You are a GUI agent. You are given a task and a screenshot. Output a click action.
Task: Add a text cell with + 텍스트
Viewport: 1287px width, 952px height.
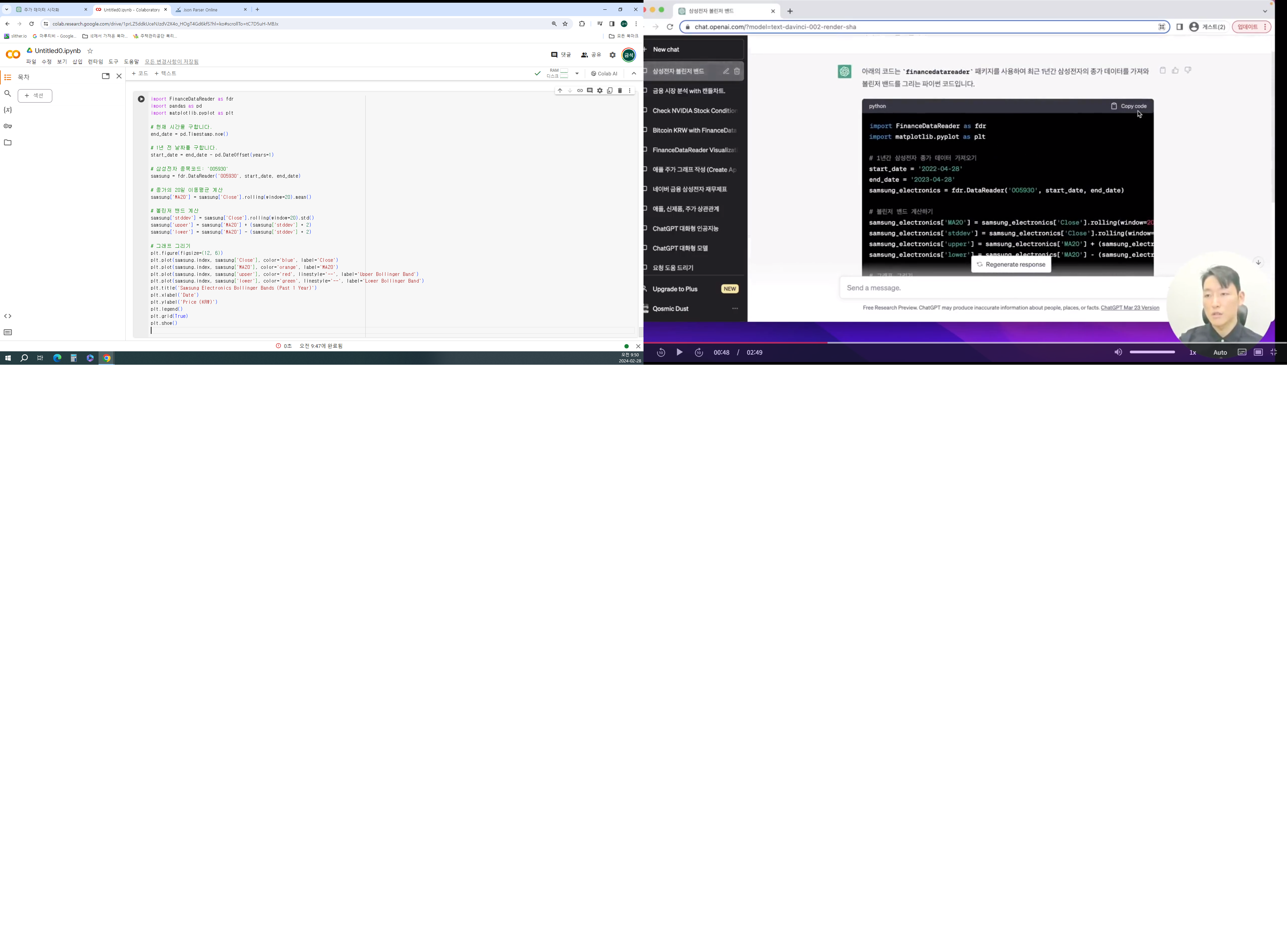click(x=166, y=74)
